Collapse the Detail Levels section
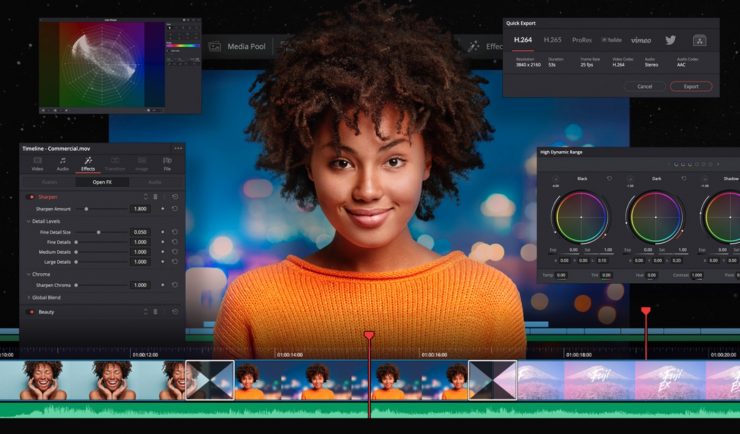Screen dimensions: 740x434 29,220
